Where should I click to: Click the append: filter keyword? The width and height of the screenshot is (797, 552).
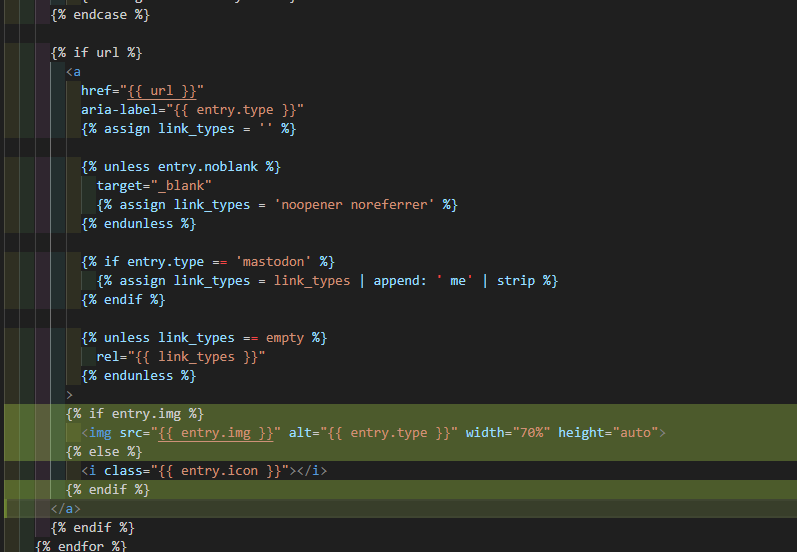[400, 281]
